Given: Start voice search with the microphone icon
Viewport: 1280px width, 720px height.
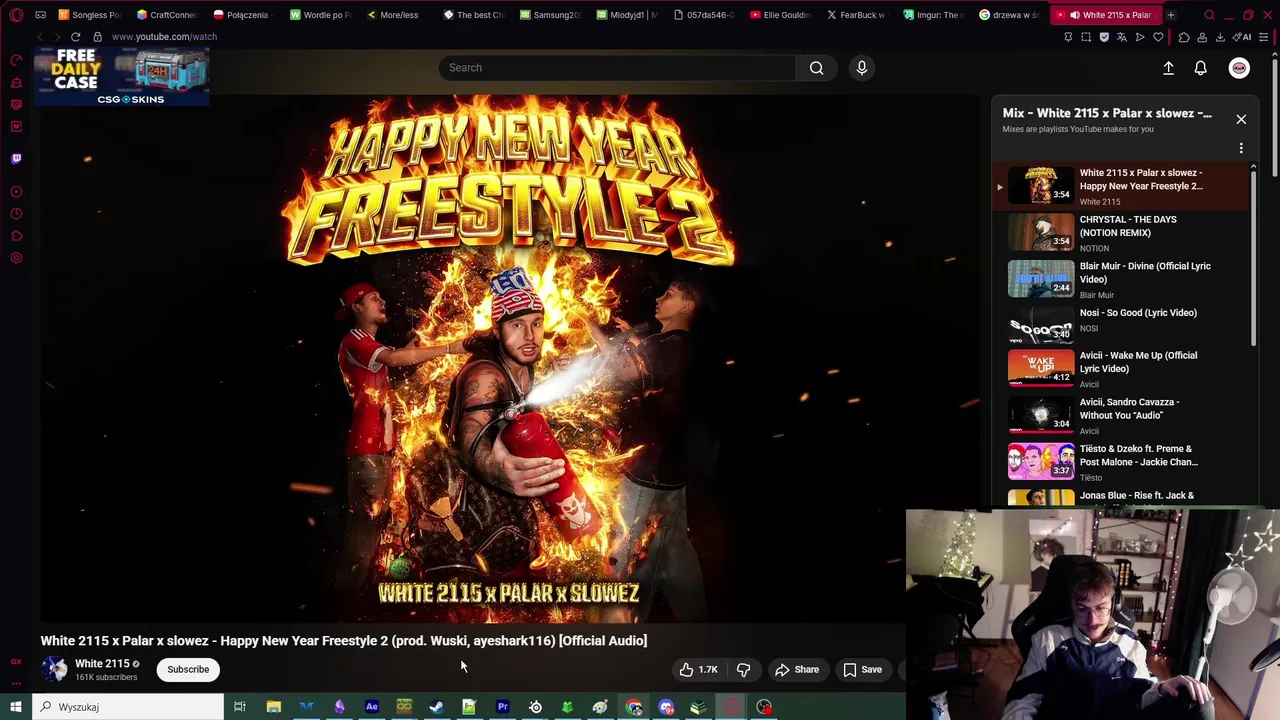Looking at the screenshot, I should (862, 68).
